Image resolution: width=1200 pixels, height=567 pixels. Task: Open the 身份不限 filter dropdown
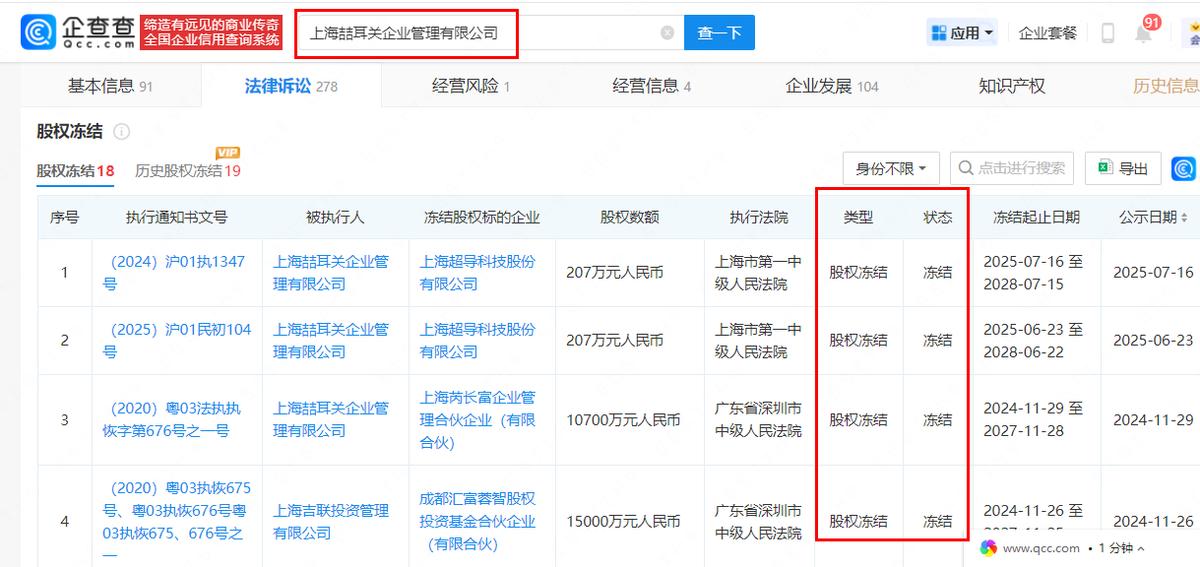891,169
